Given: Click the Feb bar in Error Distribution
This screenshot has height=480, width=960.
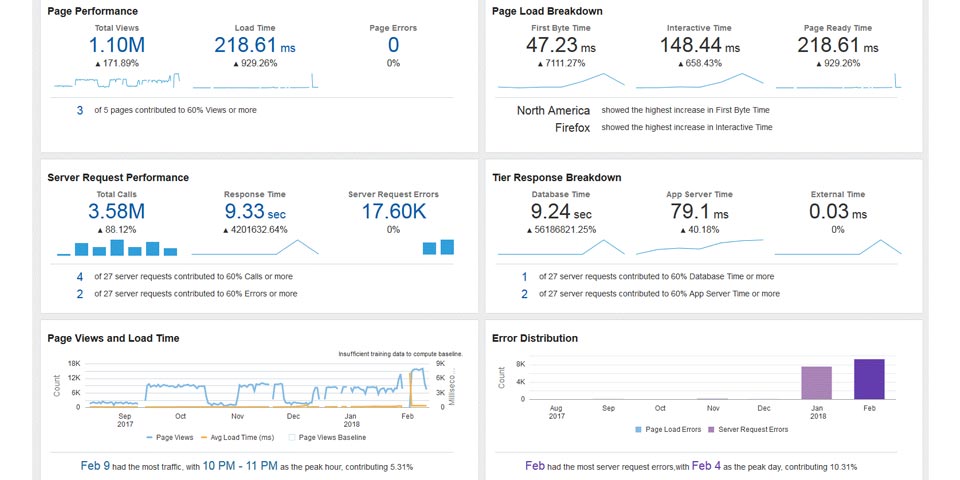Looking at the screenshot, I should [x=869, y=379].
